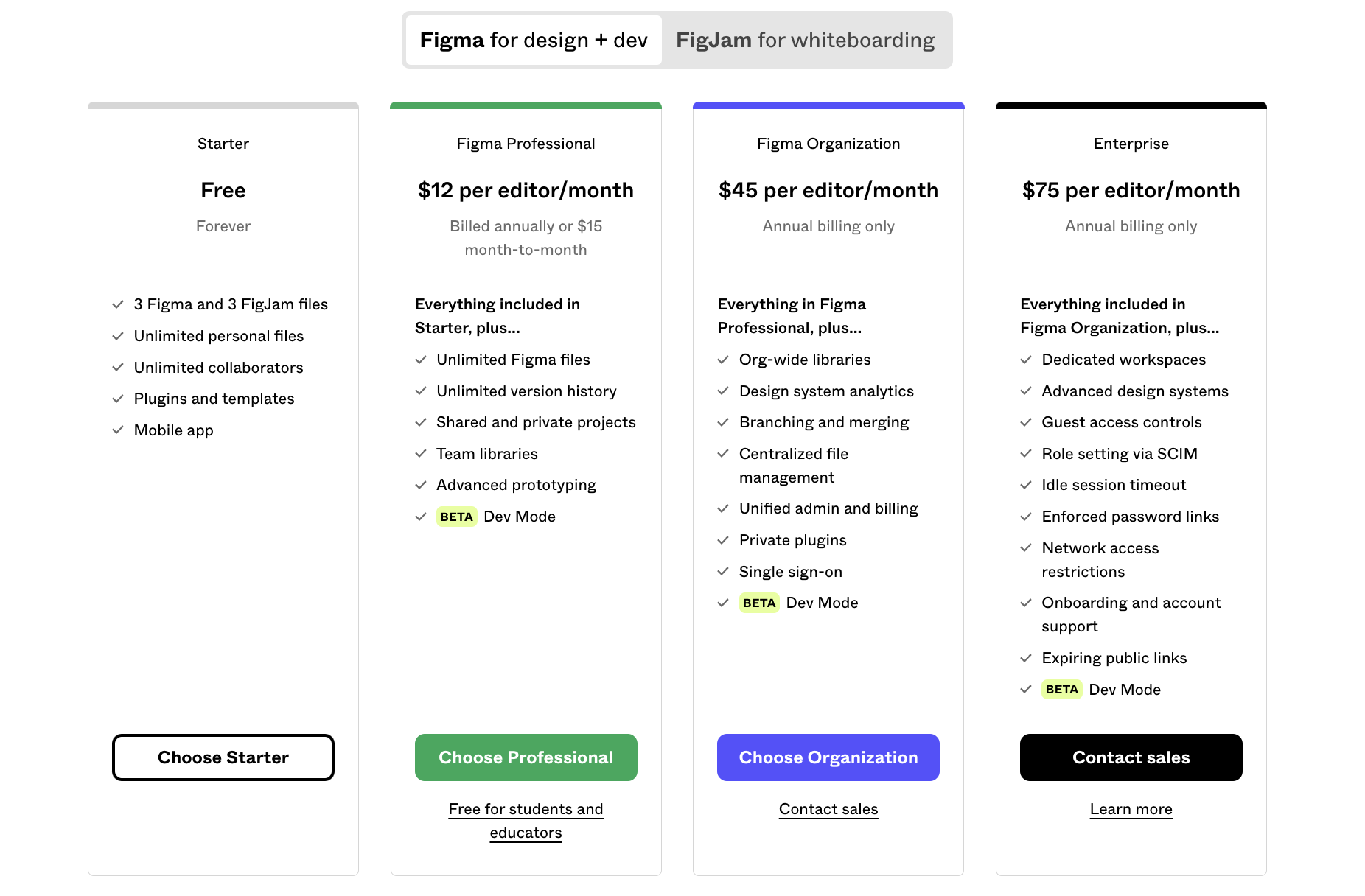
Task: Click BETA badge in Organization plan
Action: (759, 603)
